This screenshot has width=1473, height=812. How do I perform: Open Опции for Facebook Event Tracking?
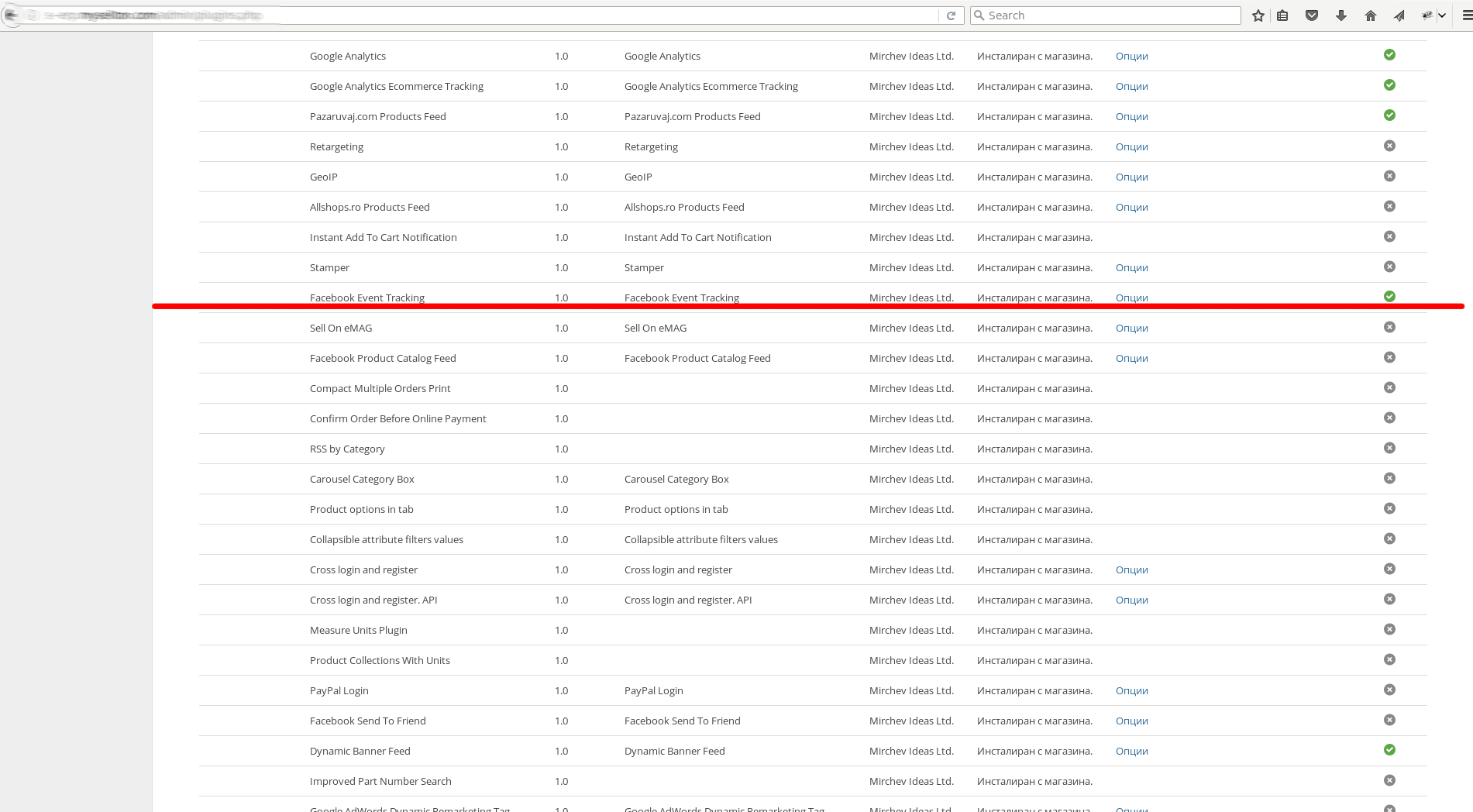pos(1131,298)
